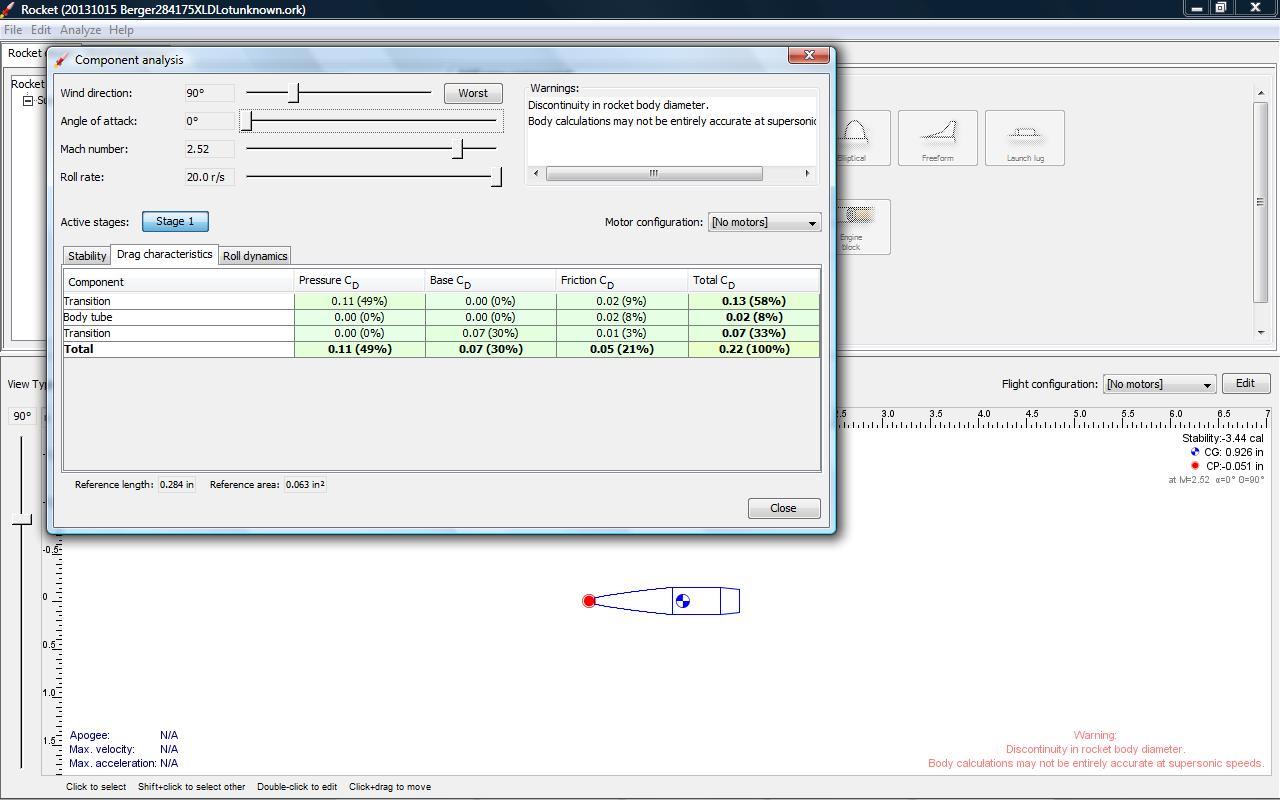The width and height of the screenshot is (1280, 800).
Task: Click the Mach number slider handle
Action: 458,149
